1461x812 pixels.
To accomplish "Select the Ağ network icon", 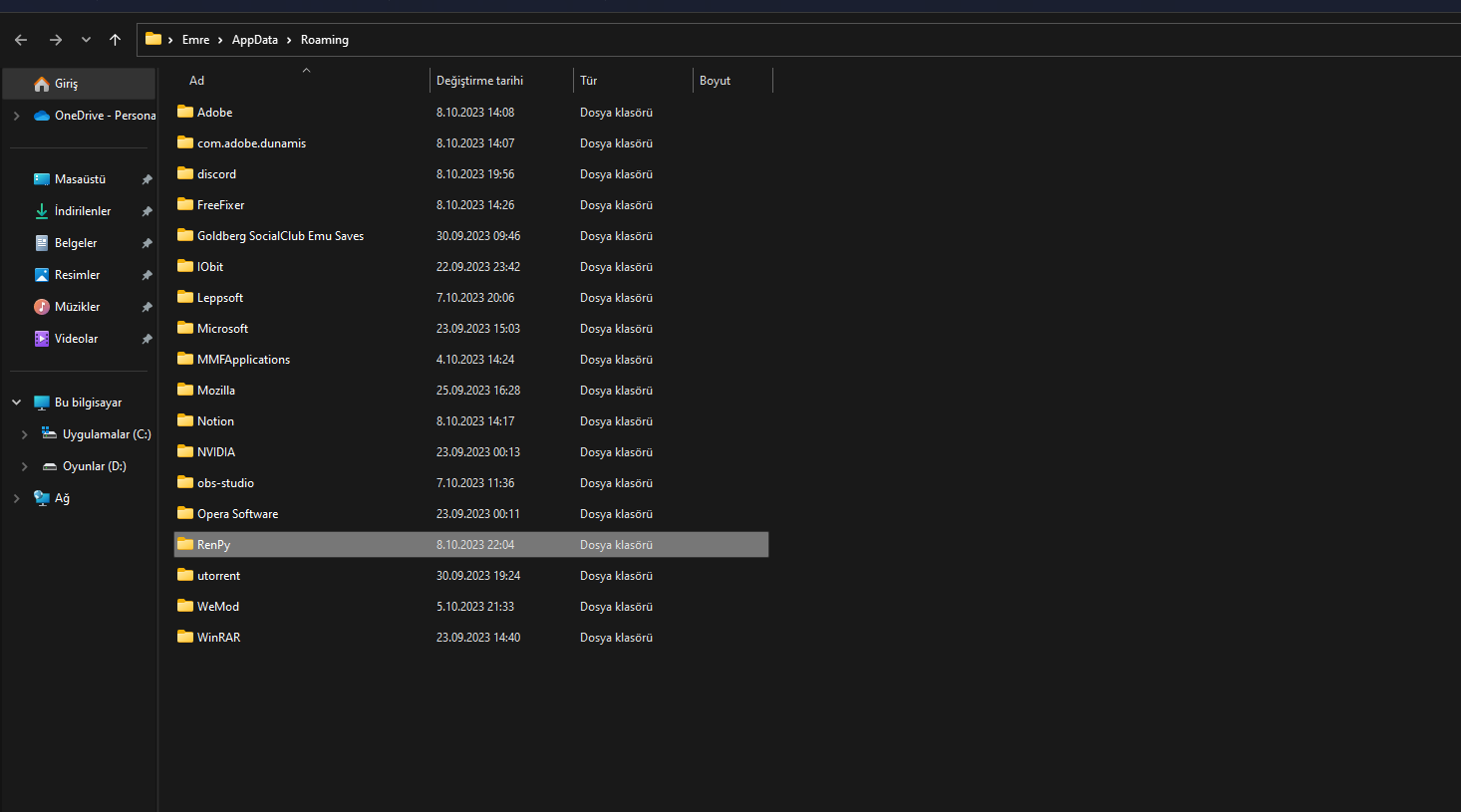I will pos(42,498).
